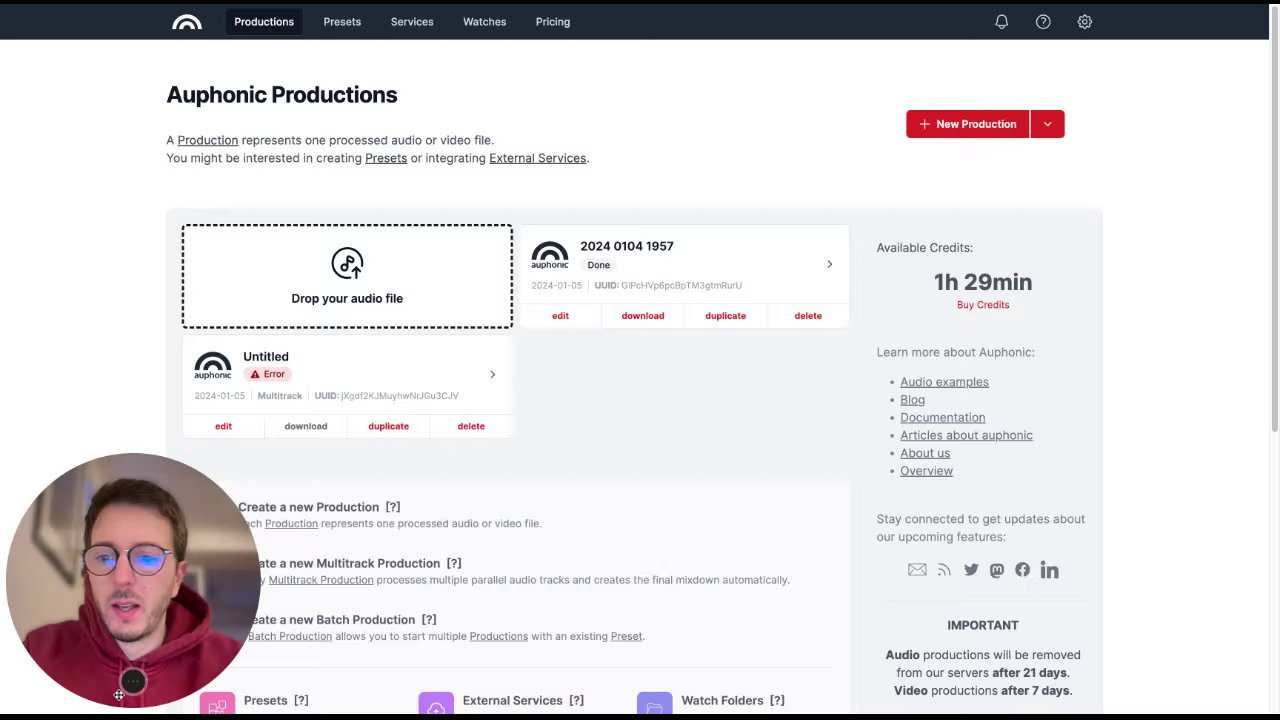Click the 1h 29min credits value
Screen dimensions: 1280x720
point(983,282)
